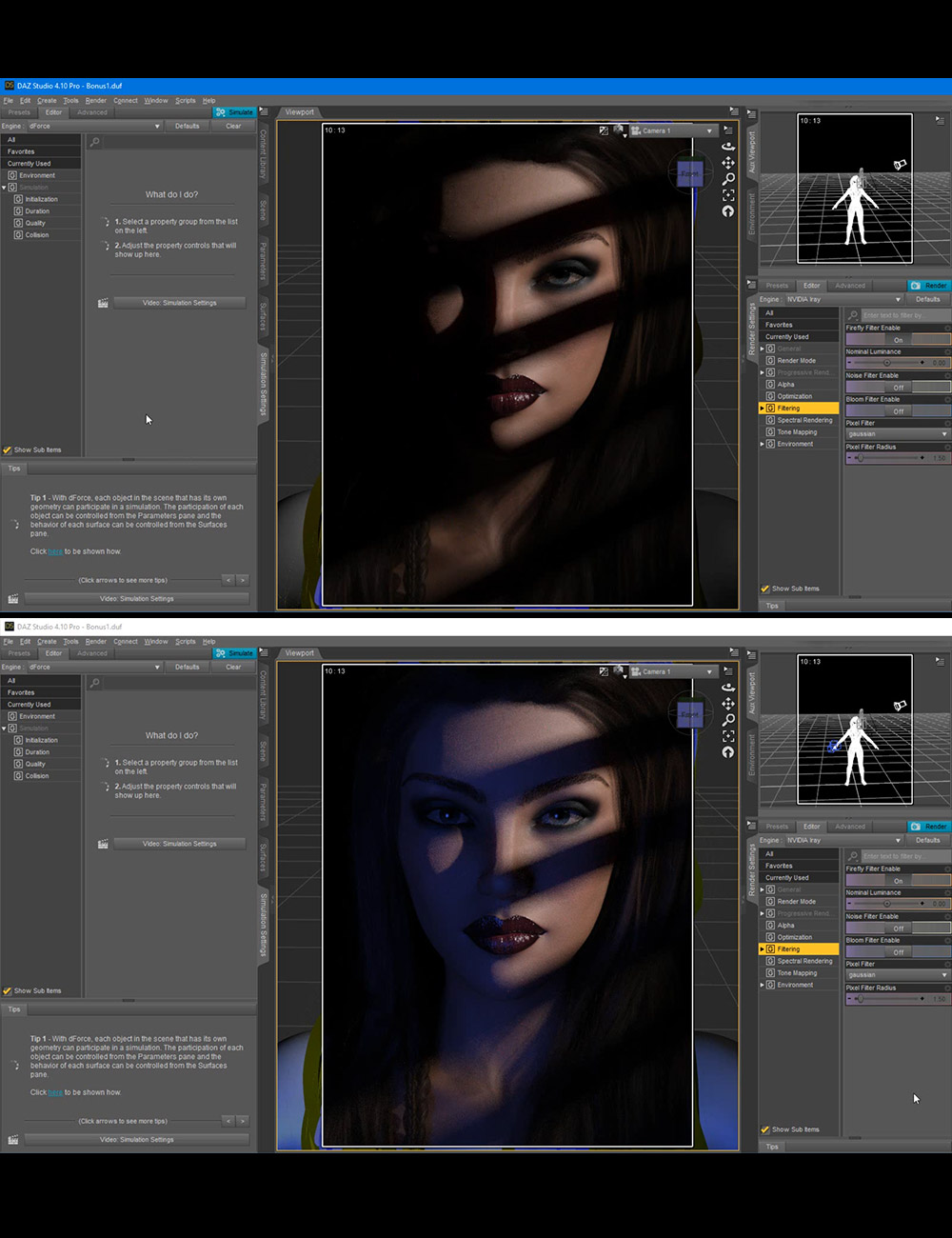Click orbit view icon in lower DAZ viewport
The width and height of the screenshot is (952, 1238).
coord(728,688)
